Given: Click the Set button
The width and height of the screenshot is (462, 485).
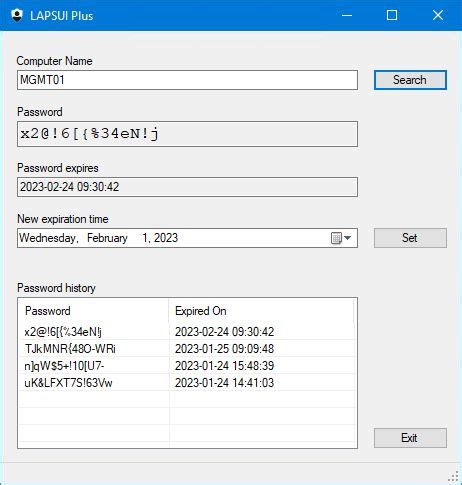Looking at the screenshot, I should point(410,238).
